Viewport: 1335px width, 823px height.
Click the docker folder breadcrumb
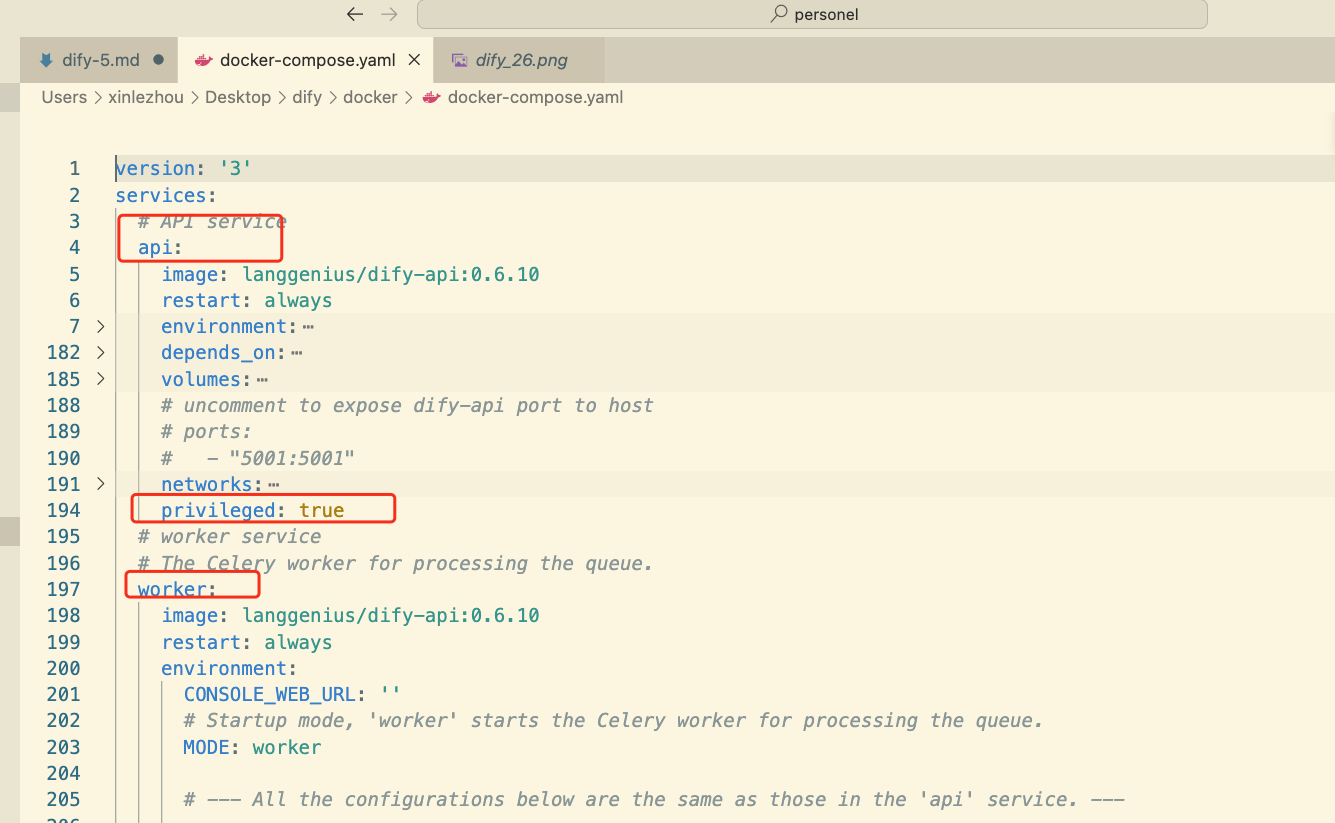pos(370,97)
